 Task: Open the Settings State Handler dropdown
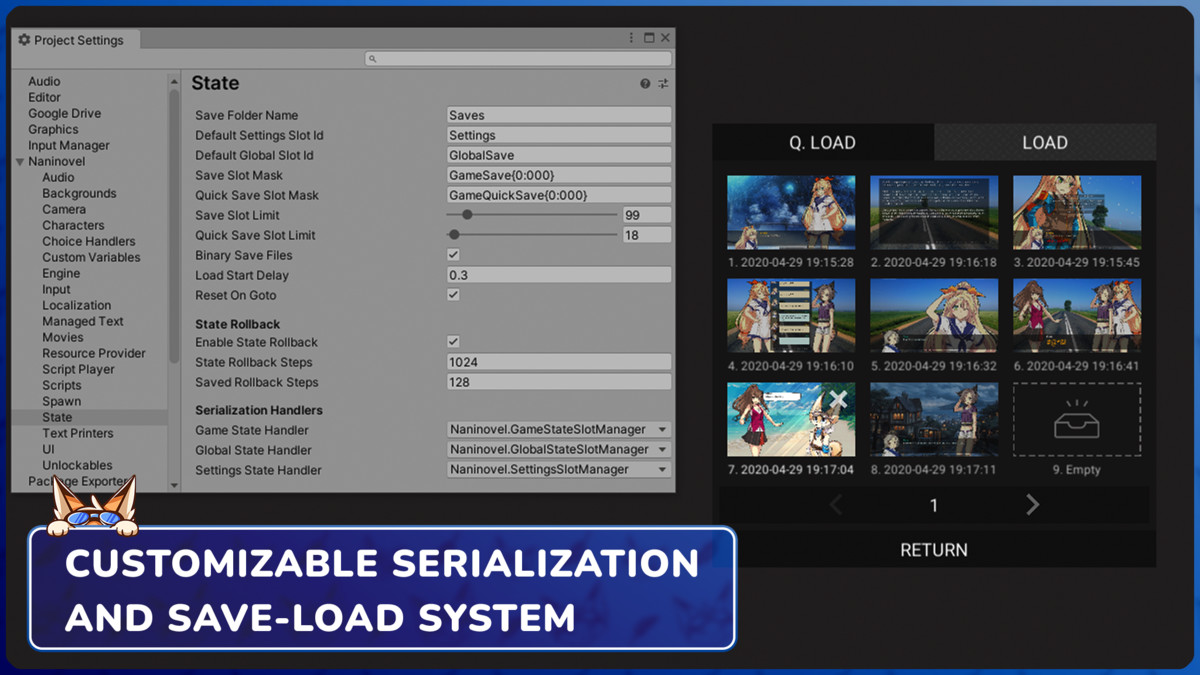559,469
